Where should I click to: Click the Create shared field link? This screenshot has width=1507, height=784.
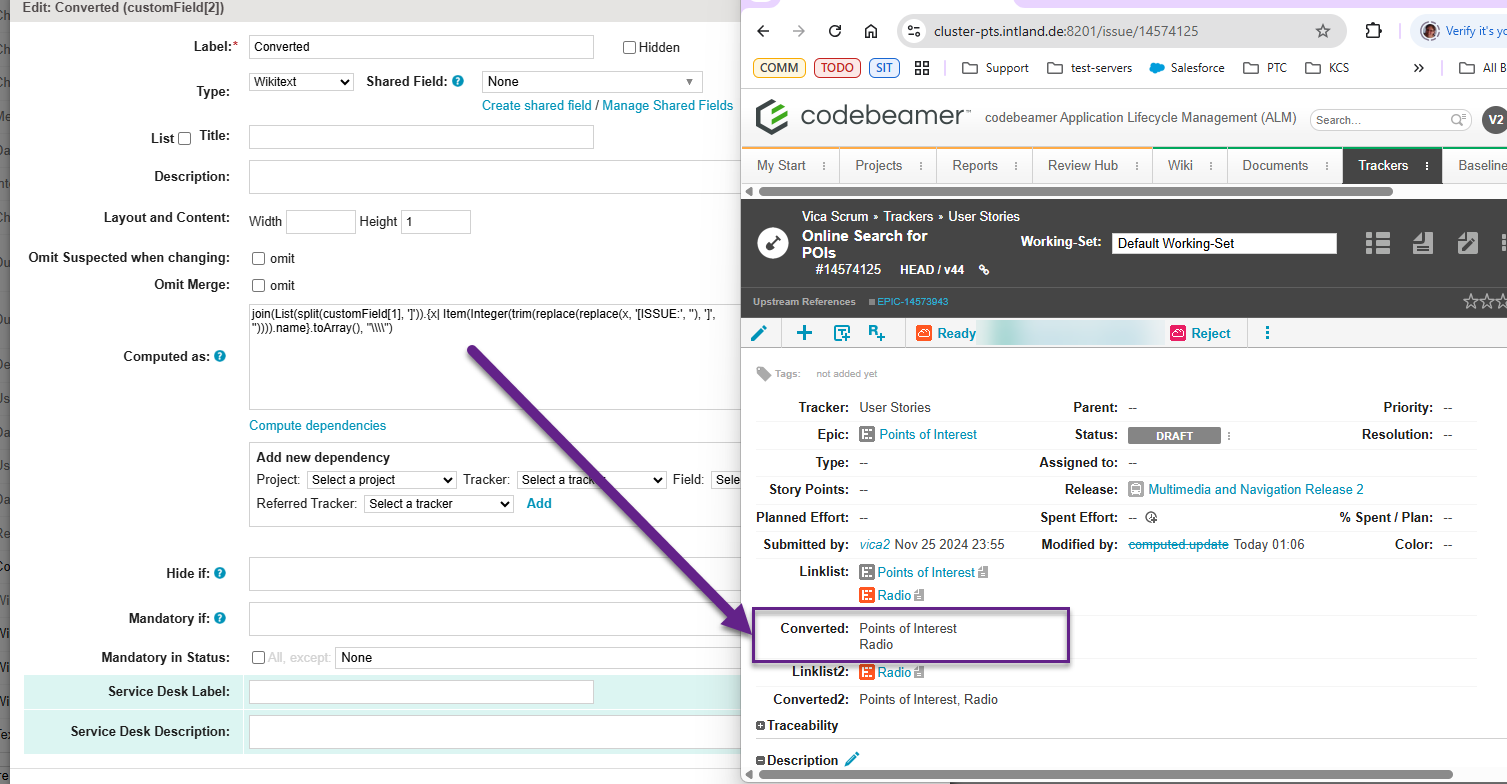(x=536, y=105)
